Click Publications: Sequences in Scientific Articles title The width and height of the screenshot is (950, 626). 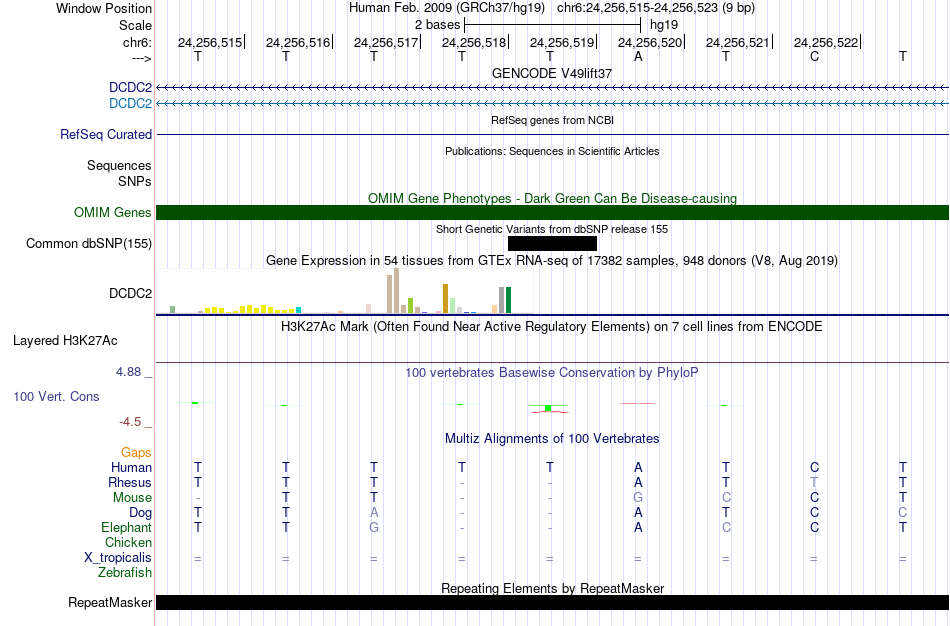pyautogui.click(x=552, y=151)
